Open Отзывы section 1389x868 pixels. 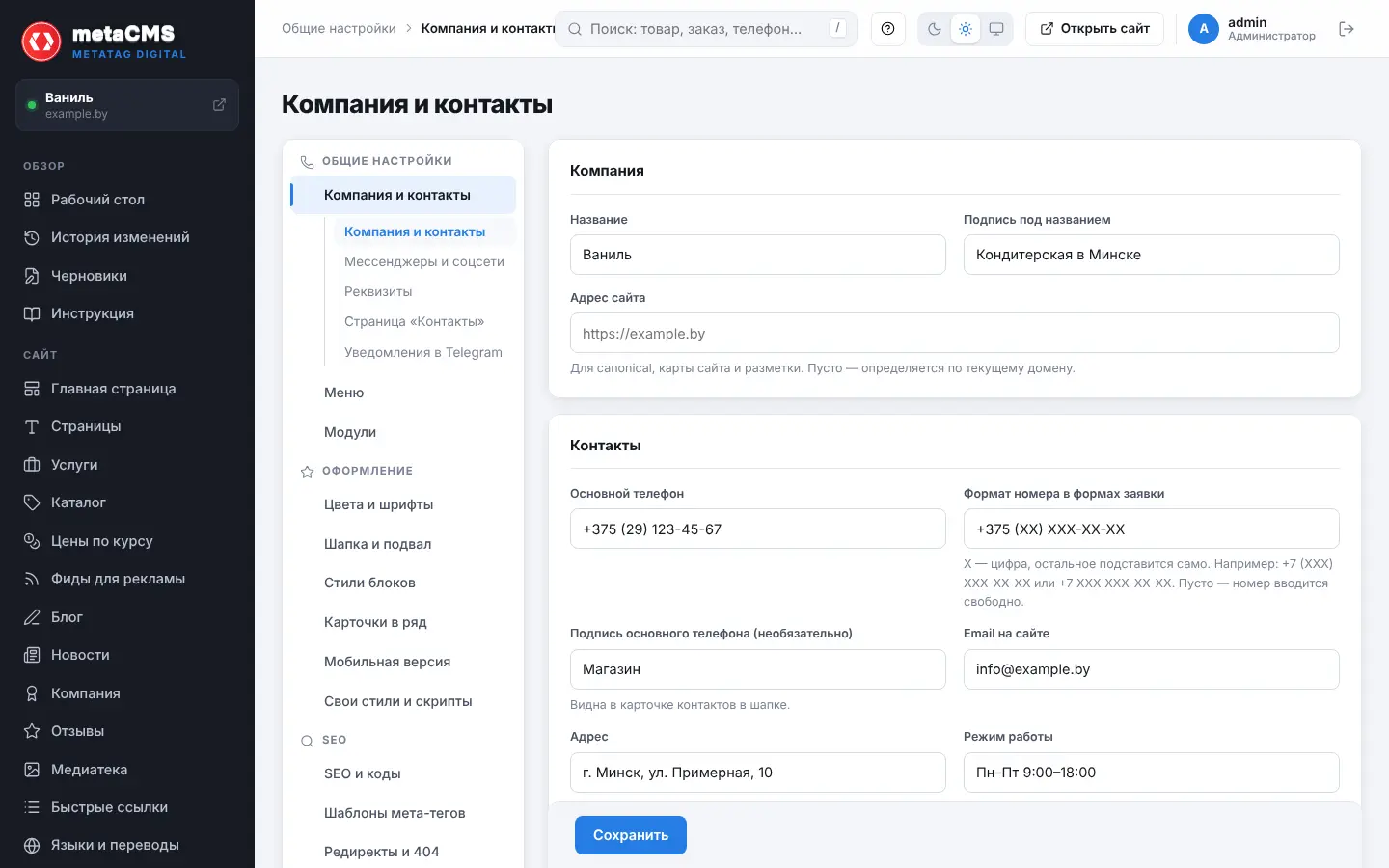point(127,731)
